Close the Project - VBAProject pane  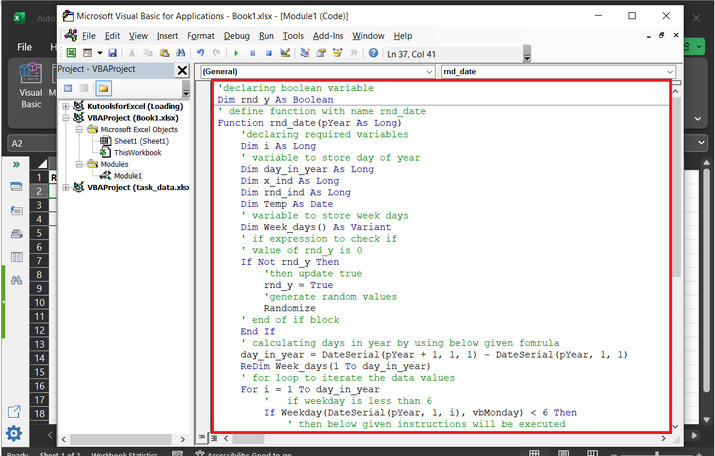tap(182, 70)
